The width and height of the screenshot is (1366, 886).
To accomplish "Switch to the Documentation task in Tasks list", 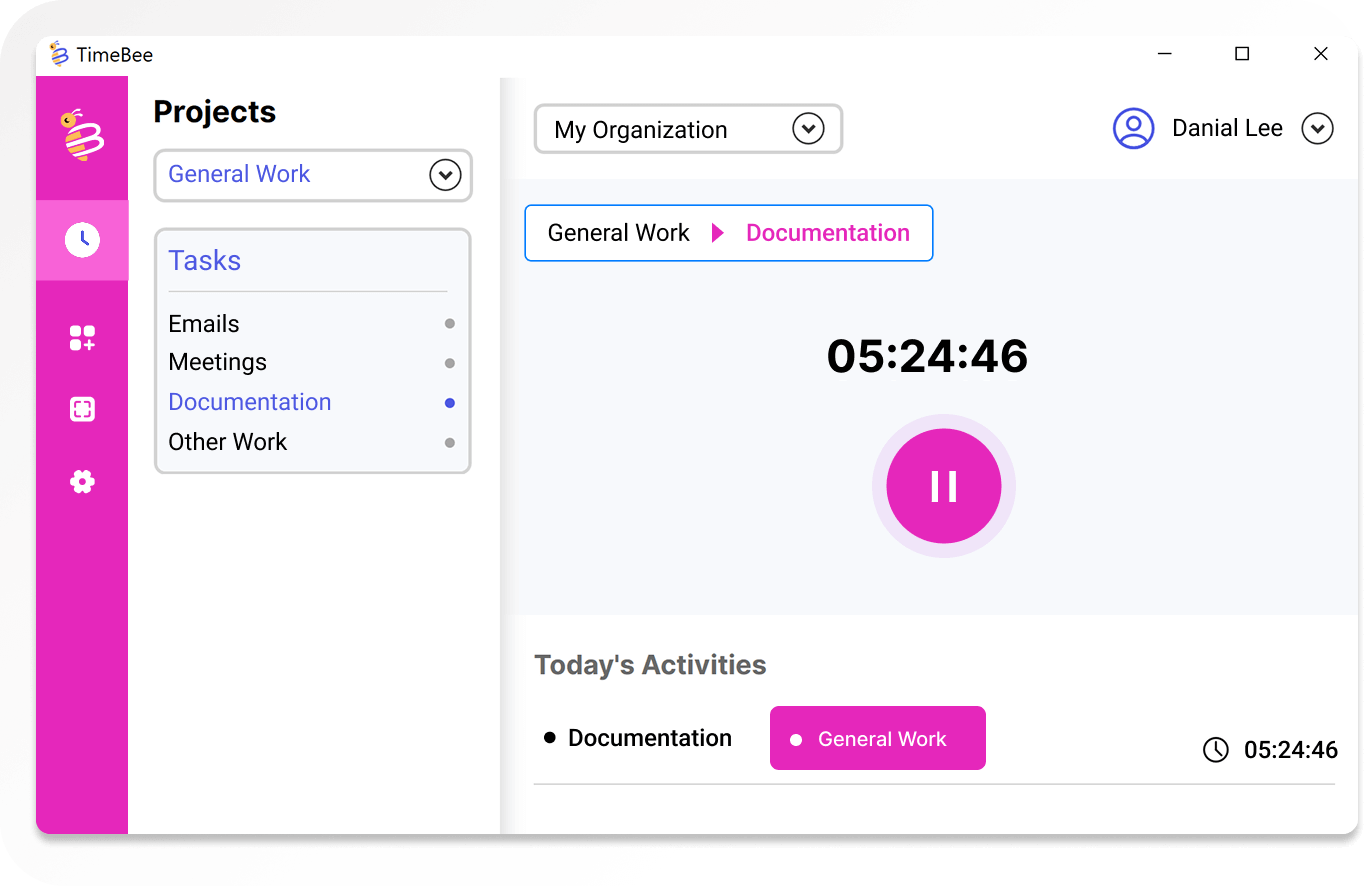I will pyautogui.click(x=249, y=402).
